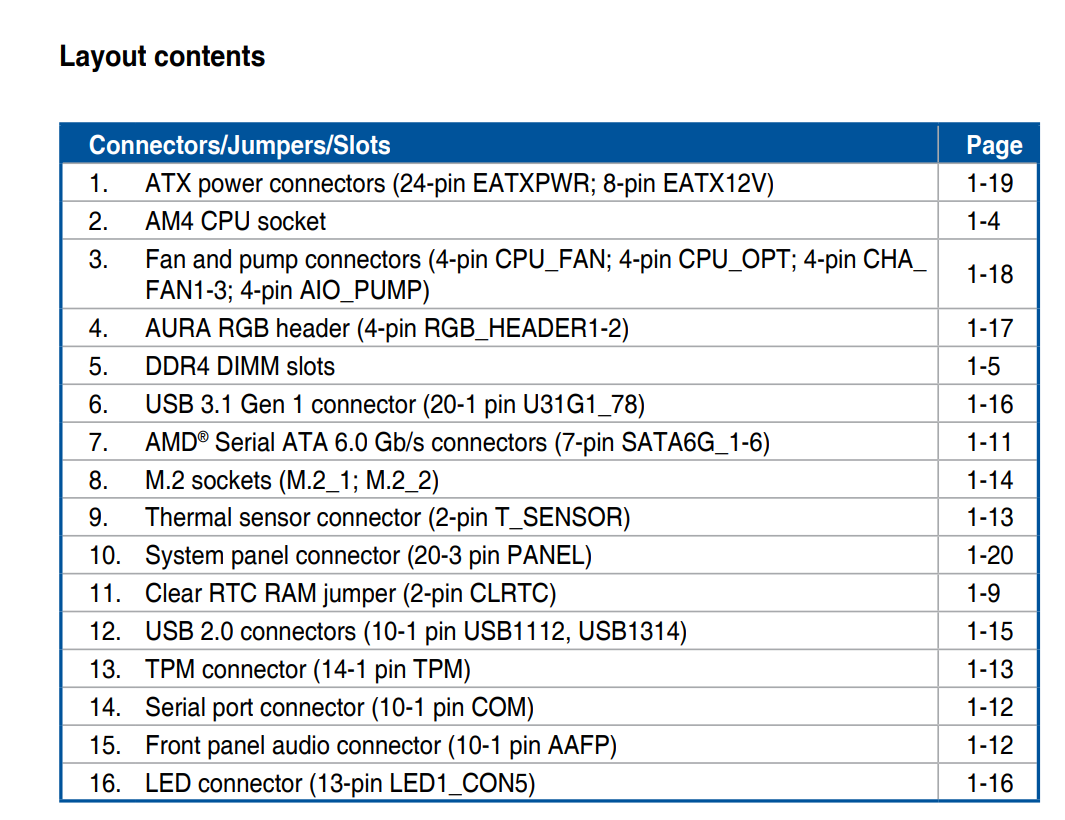Click the USB 3.1 Gen 1 connector entry
1065x820 pixels.
coord(394,404)
